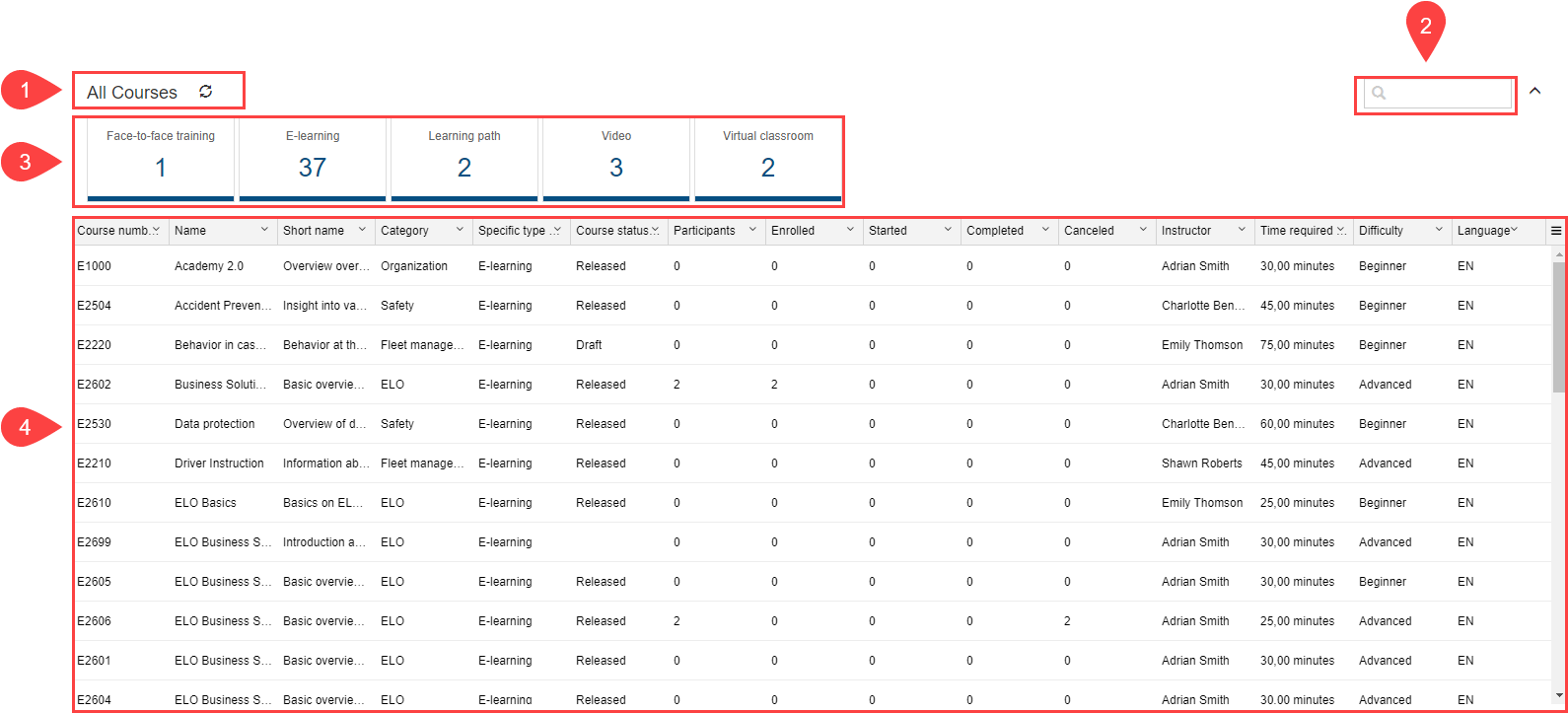Image resolution: width=1568 pixels, height=713 pixels.
Task: Open Specific type column dropdown arrow
Action: (557, 230)
